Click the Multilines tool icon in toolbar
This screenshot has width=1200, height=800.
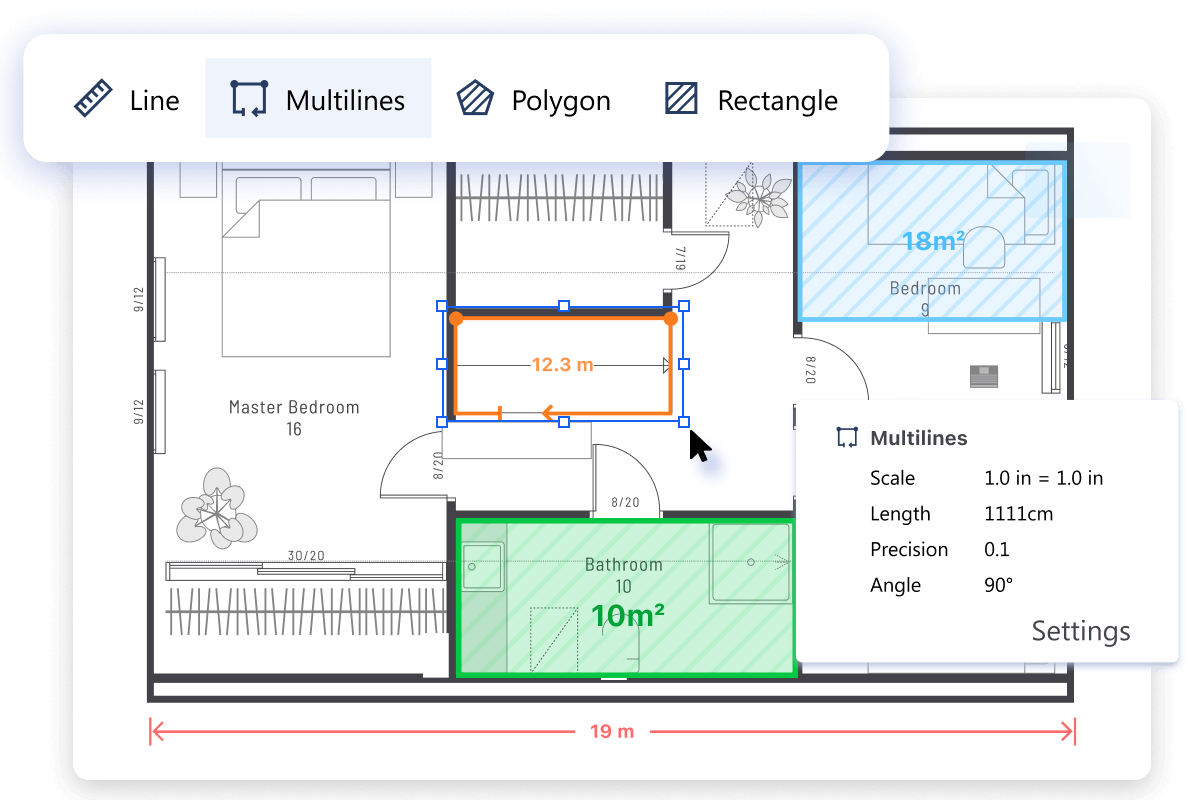tap(248, 100)
